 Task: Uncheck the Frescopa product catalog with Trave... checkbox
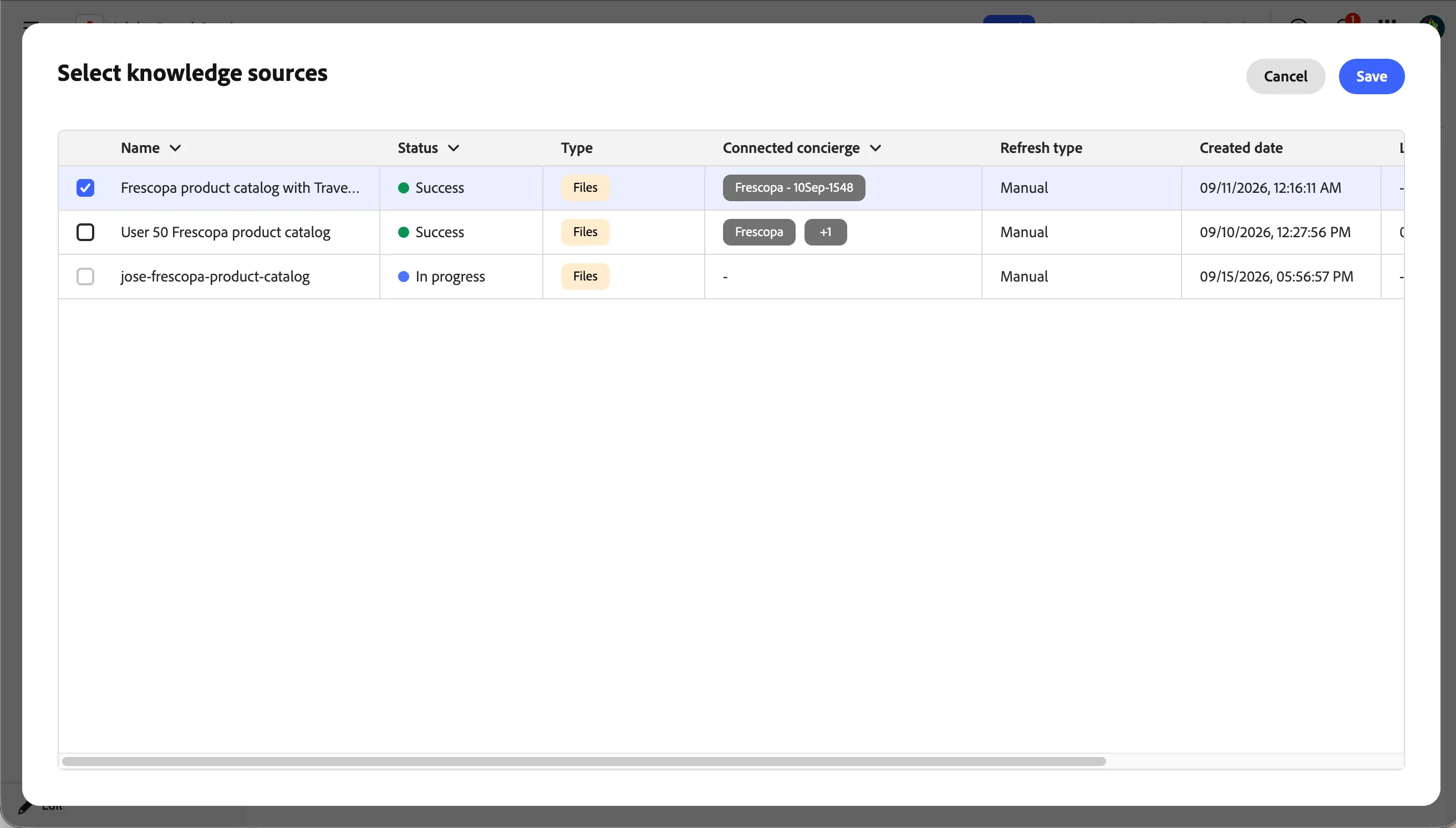[85, 188]
